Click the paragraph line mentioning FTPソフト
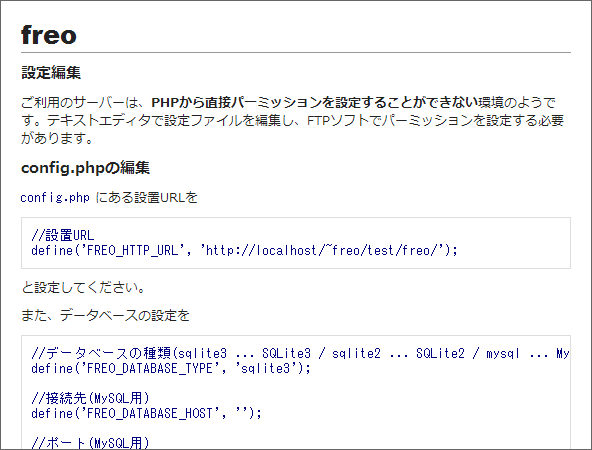Image resolution: width=592 pixels, height=450 pixels. 293,120
